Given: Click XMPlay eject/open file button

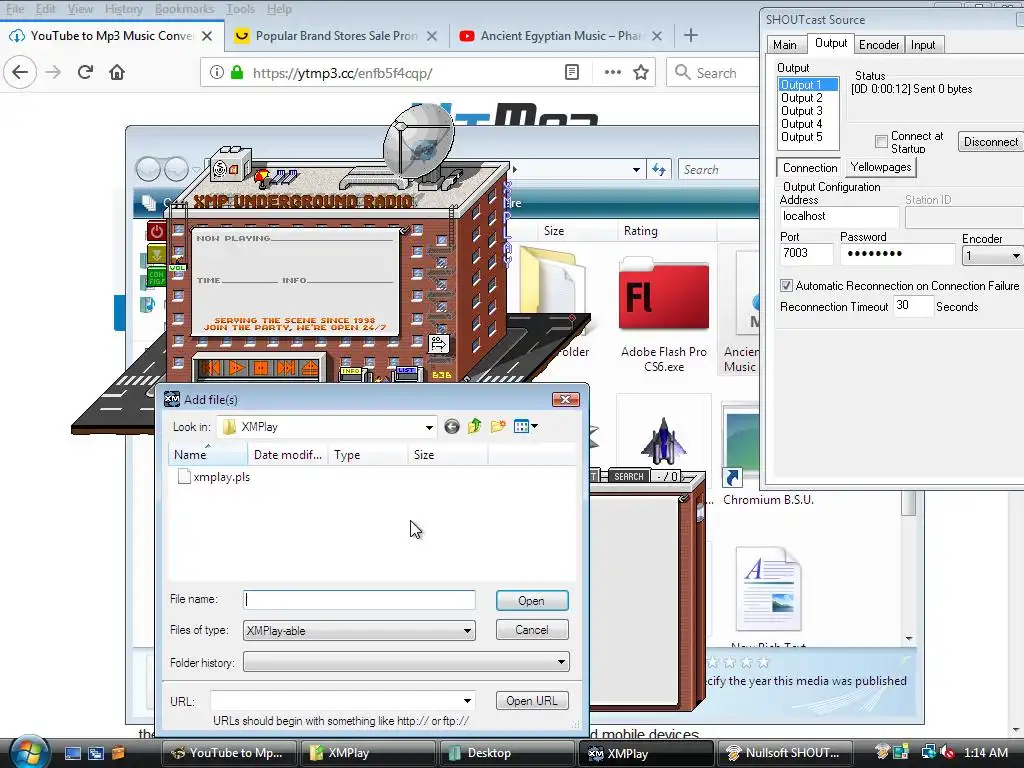Looking at the screenshot, I should click(310, 368).
